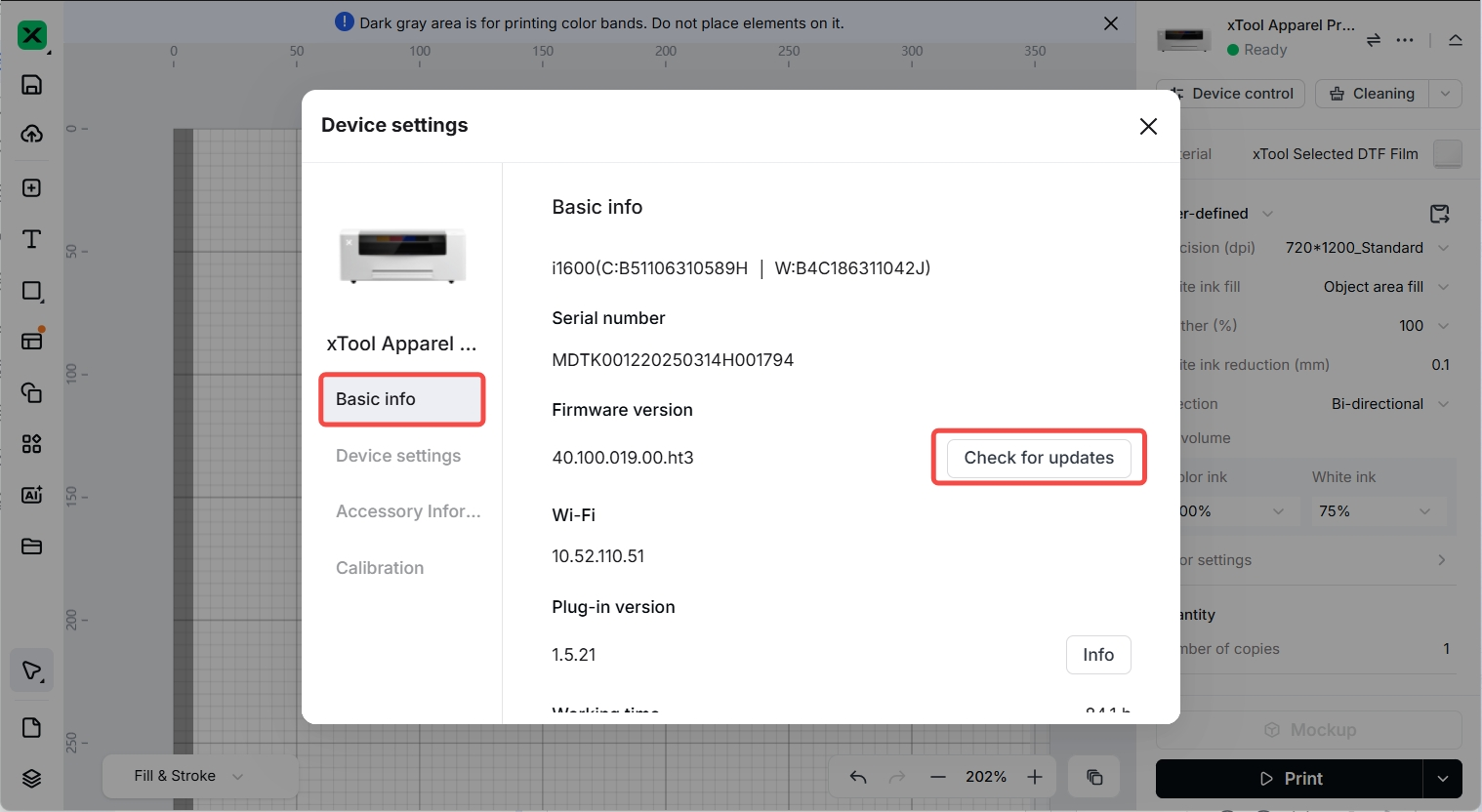Click the Ready status indicator
The height and width of the screenshot is (812, 1482).
click(1257, 50)
